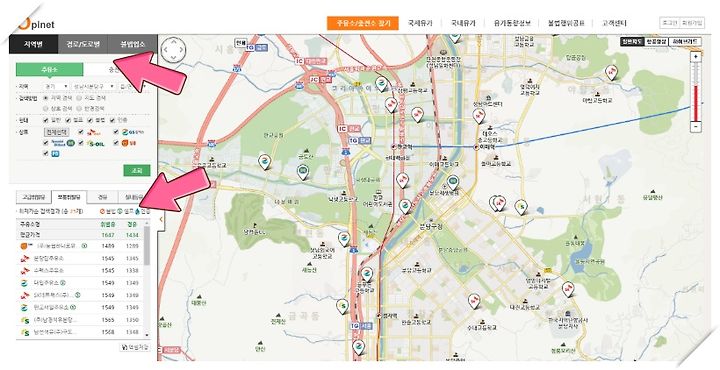
Task: Uncheck the SK brand checkbox
Action: click(81, 132)
